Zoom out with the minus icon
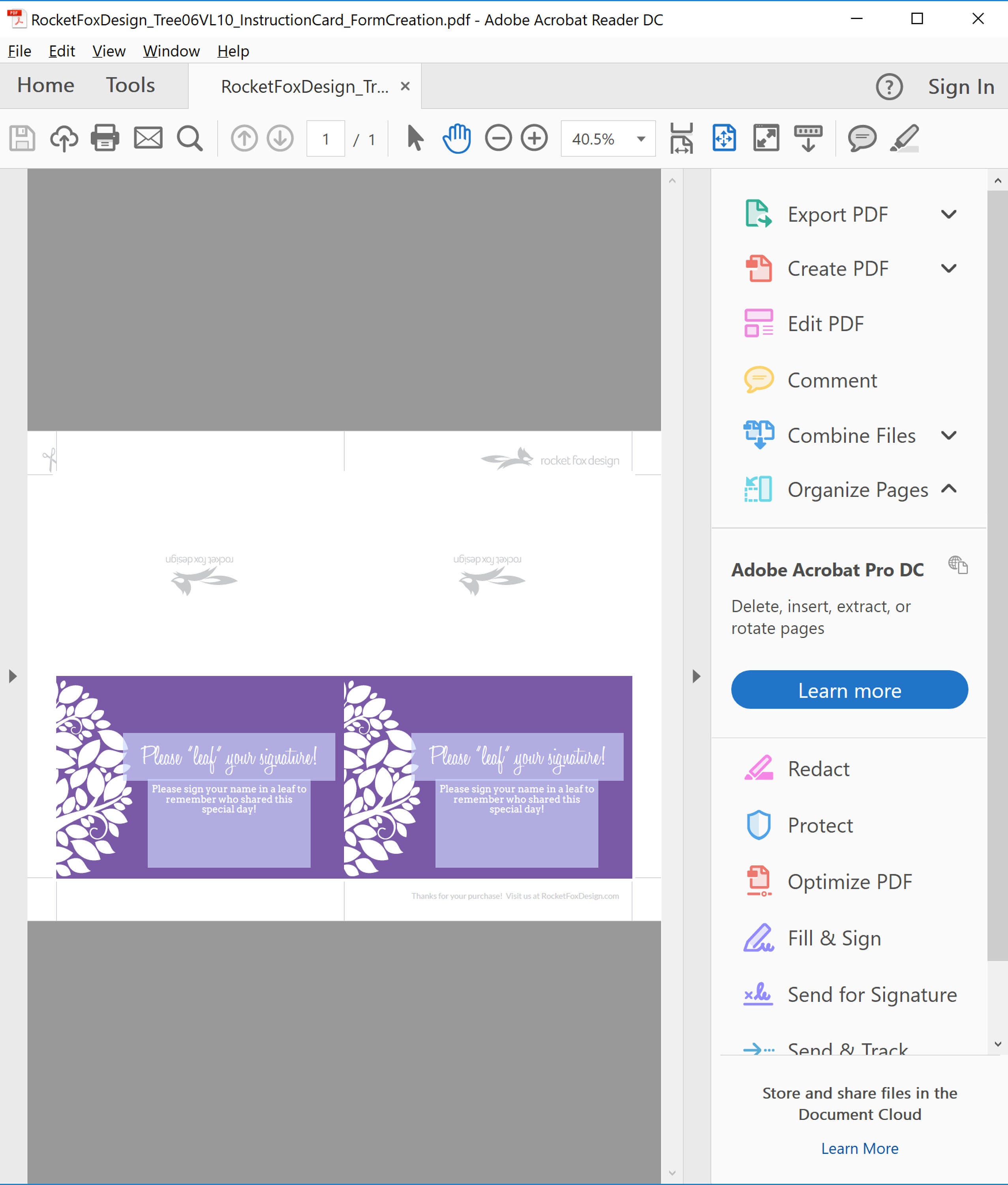Screen dimensions: 1008x1185 click(x=498, y=138)
